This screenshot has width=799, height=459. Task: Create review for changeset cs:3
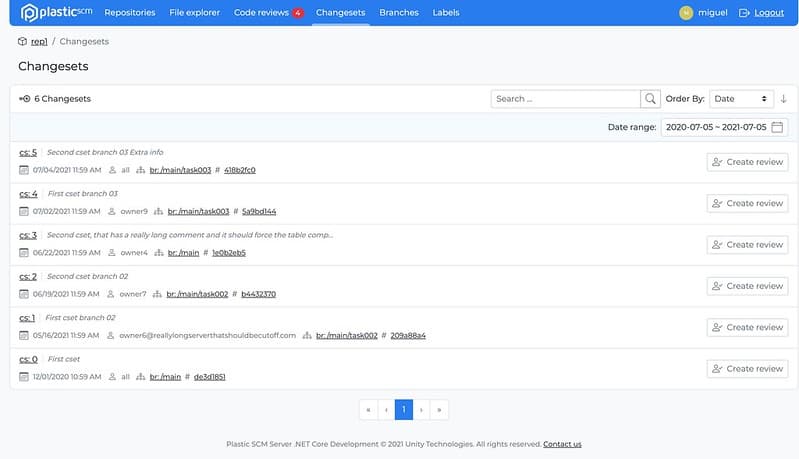point(747,245)
